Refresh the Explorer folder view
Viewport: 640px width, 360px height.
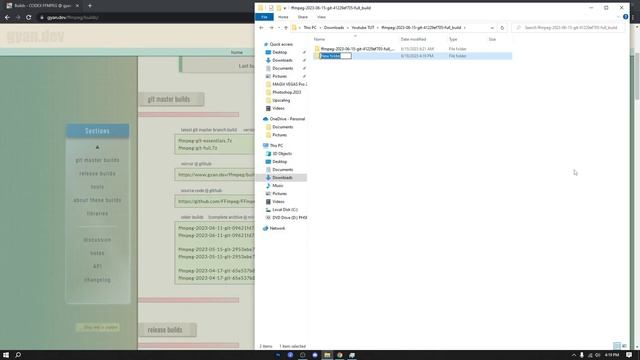(x=502, y=28)
